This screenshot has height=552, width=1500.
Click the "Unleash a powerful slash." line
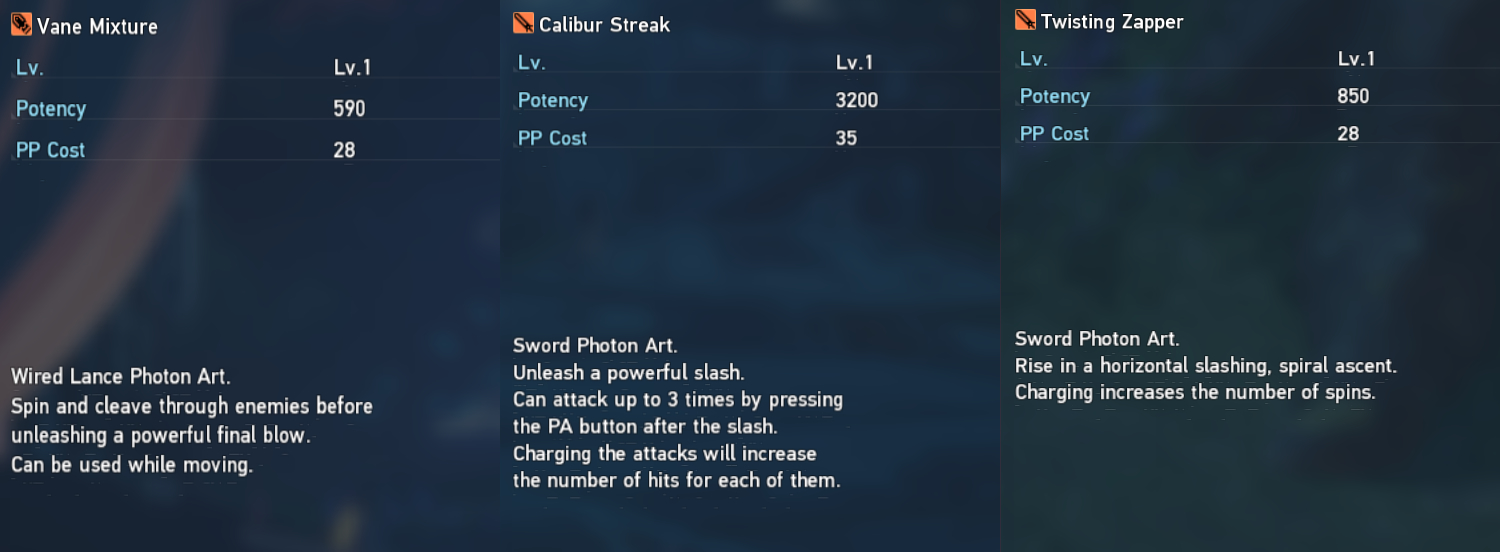pyautogui.click(x=628, y=373)
